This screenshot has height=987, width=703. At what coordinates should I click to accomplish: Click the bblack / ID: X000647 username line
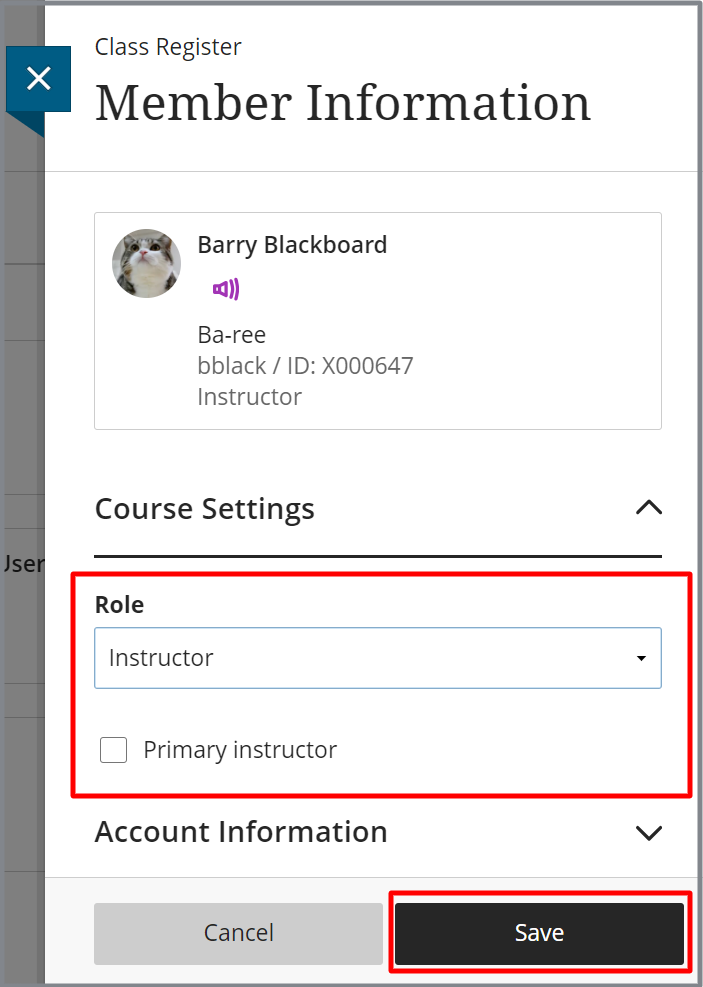305,366
